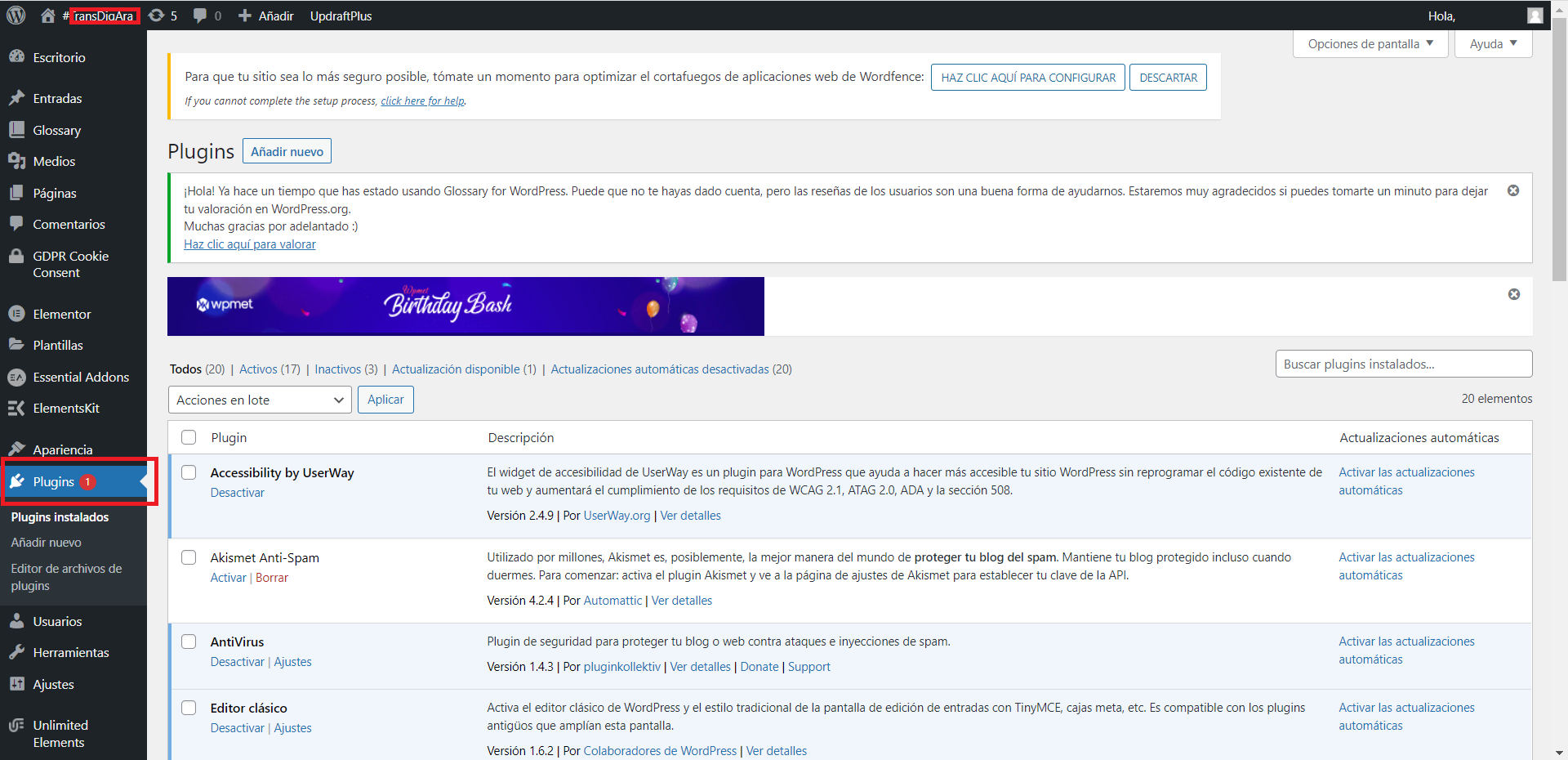The width and height of the screenshot is (1568, 760).
Task: Click the Buscar plugins instalados search field
Action: [1404, 364]
